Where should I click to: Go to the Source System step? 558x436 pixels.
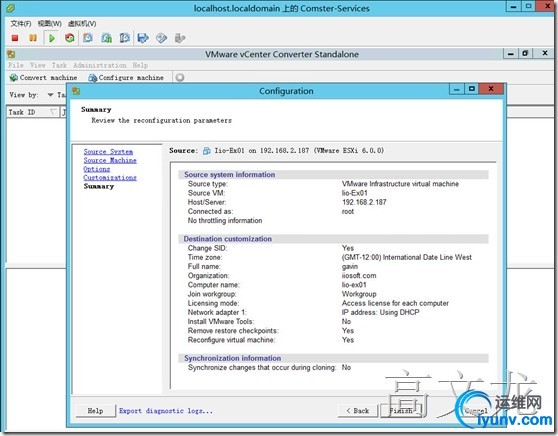pyautogui.click(x=108, y=152)
